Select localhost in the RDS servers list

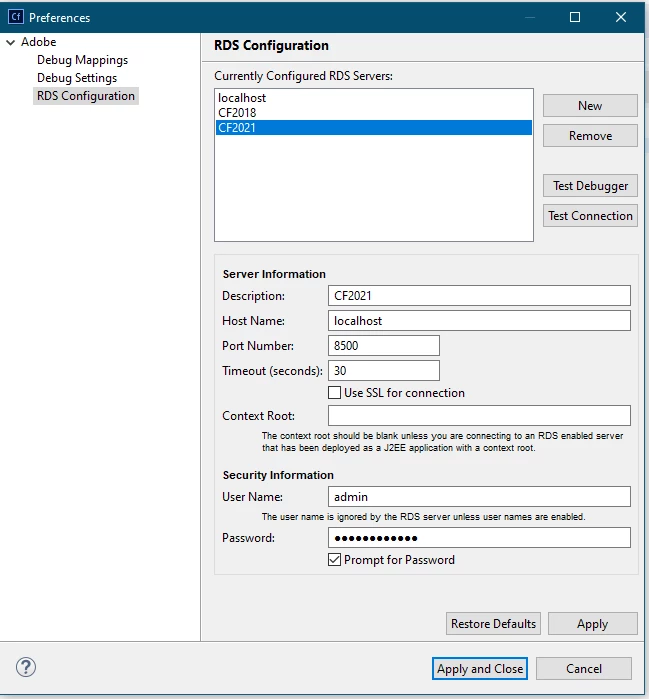pyautogui.click(x=374, y=98)
